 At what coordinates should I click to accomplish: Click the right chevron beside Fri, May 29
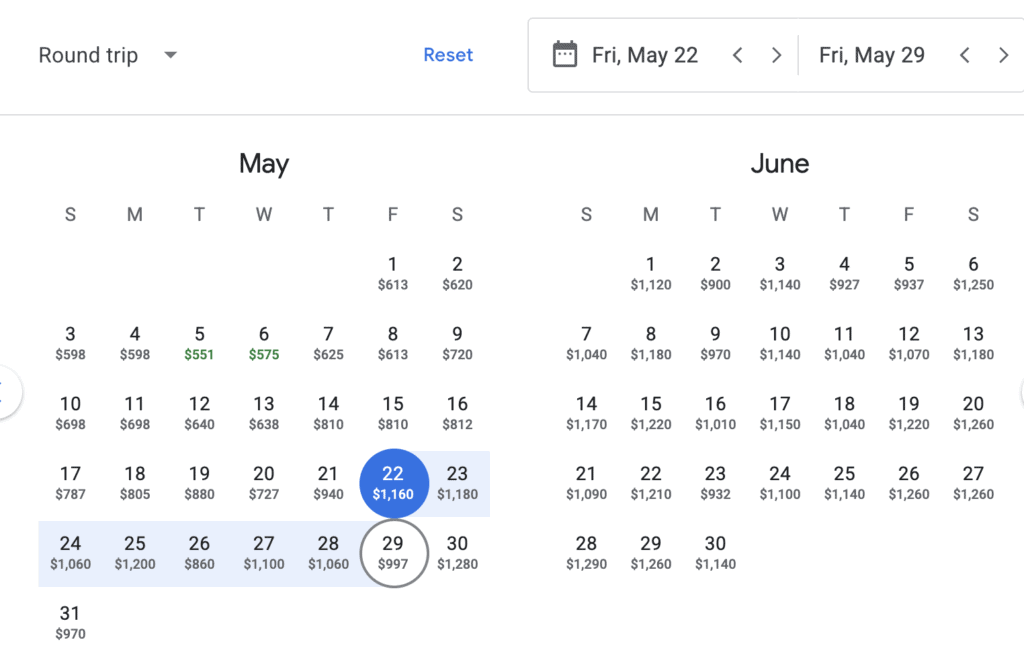(x=1003, y=55)
